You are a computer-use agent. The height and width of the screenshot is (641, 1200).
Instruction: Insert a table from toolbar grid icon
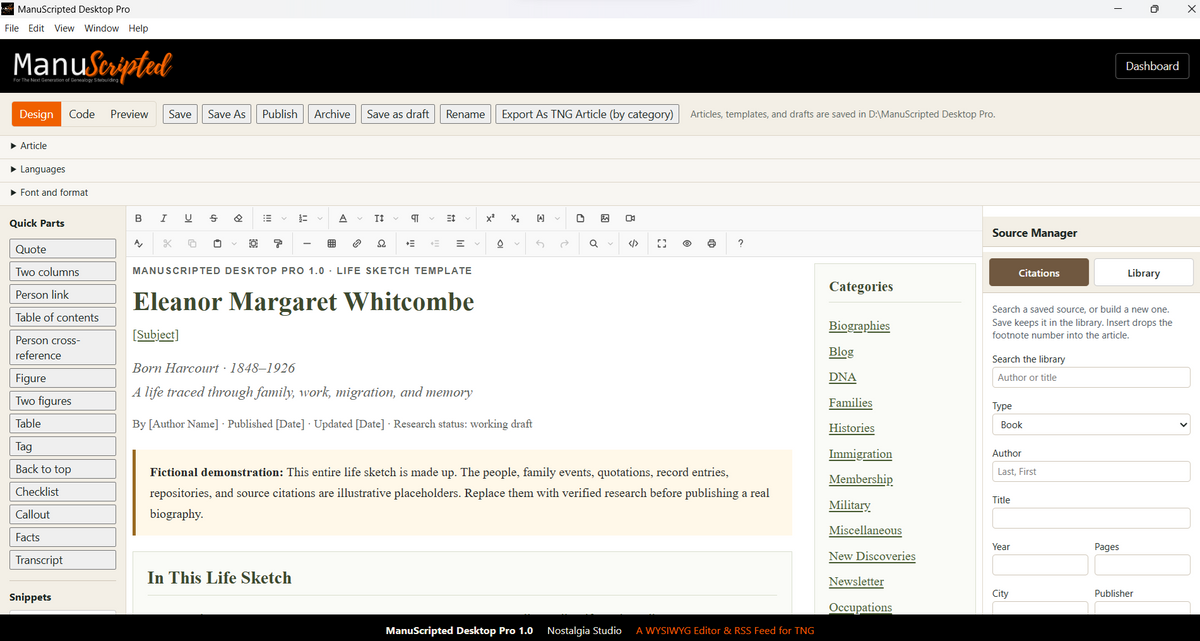331,243
